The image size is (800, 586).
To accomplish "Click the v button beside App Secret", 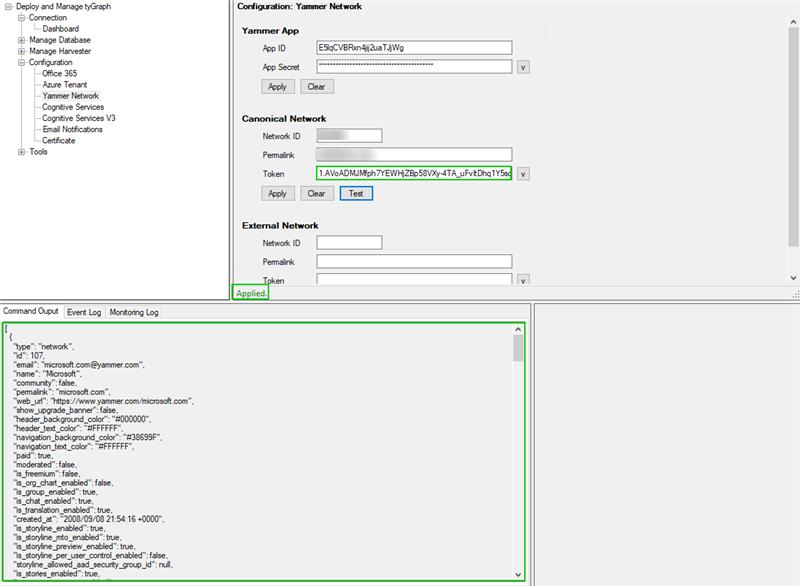I will 523,67.
